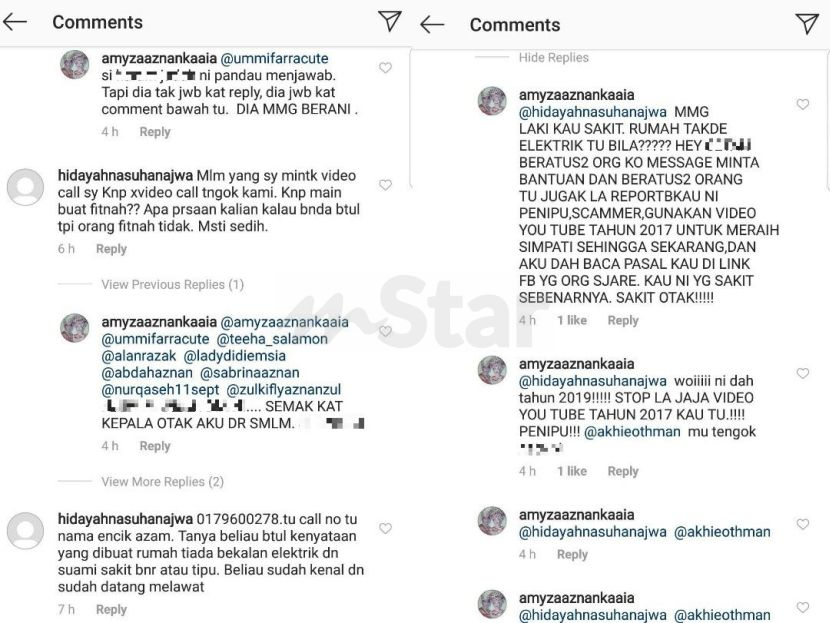Tap the share icon in left Comments header

(390, 21)
